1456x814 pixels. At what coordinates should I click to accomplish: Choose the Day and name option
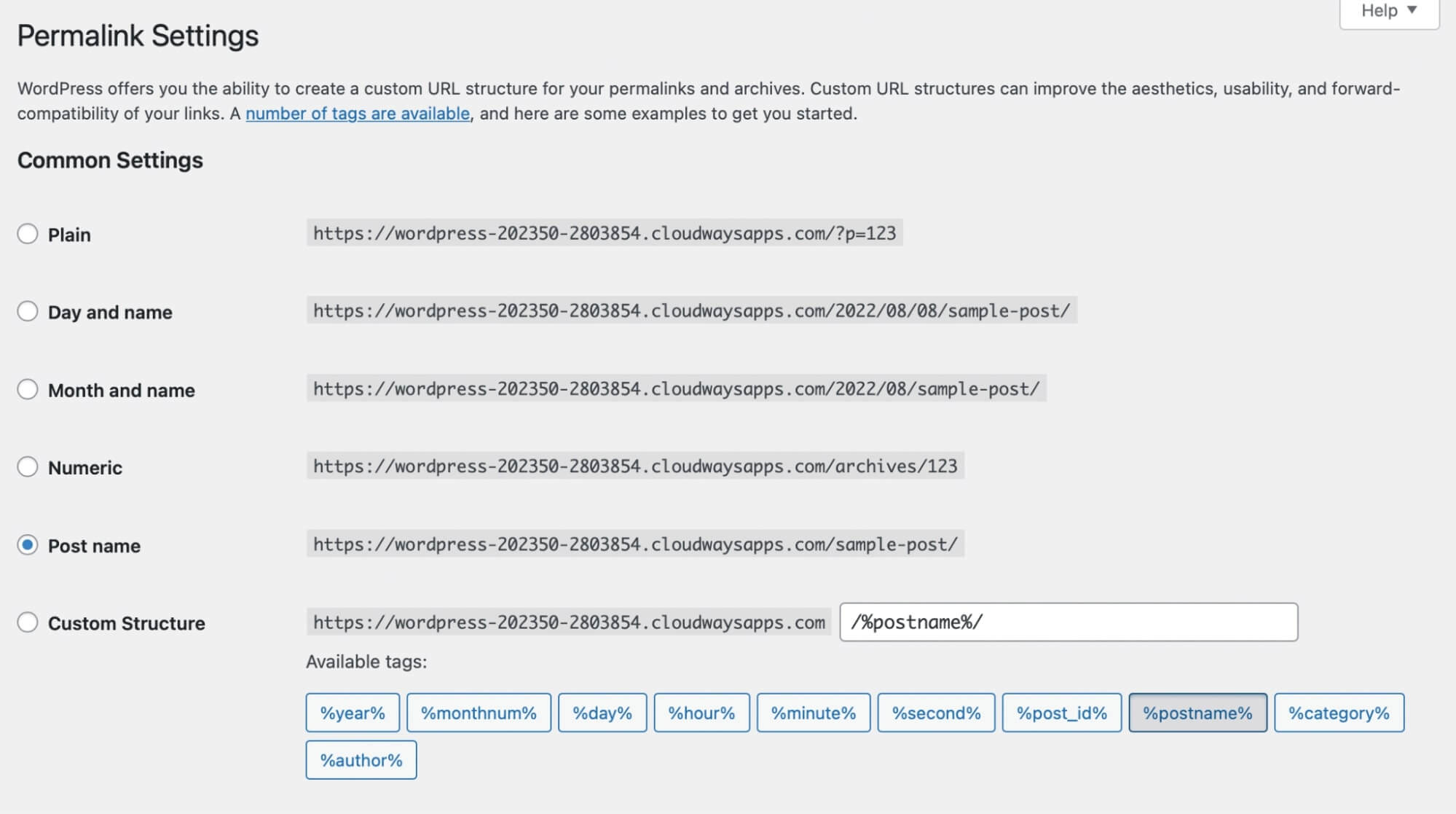[x=28, y=311]
